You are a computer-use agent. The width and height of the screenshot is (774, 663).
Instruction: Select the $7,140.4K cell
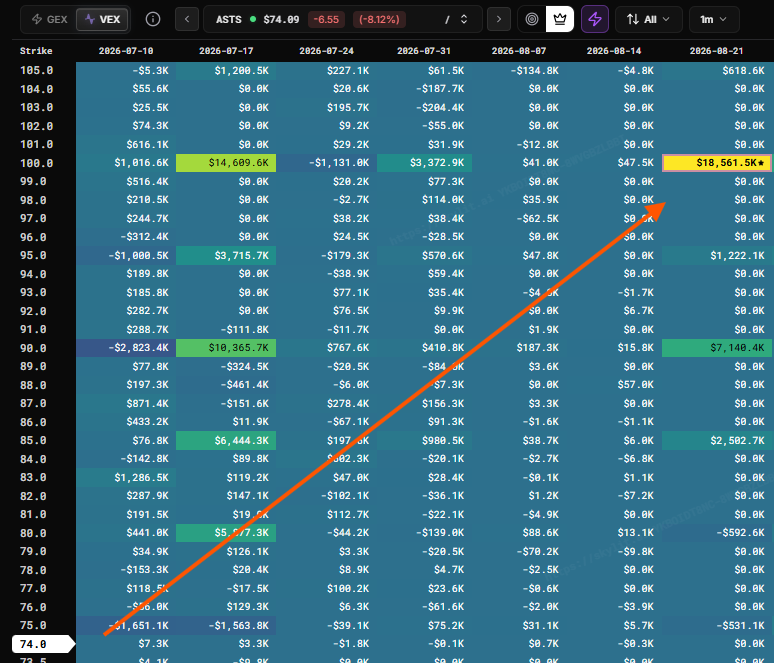point(718,348)
